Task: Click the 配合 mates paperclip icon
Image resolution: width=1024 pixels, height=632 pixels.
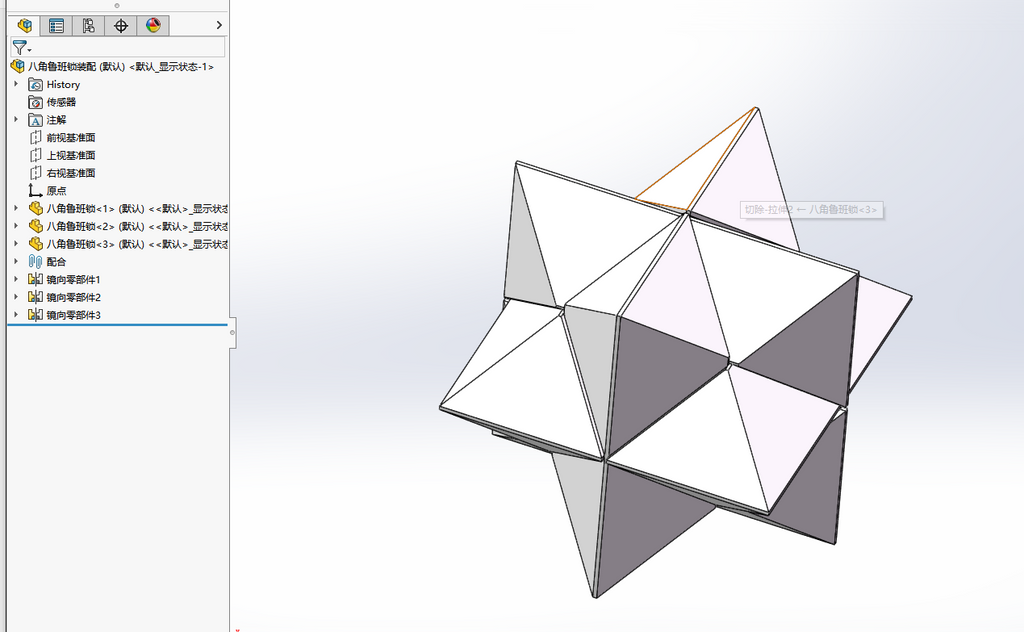Action: point(35,261)
